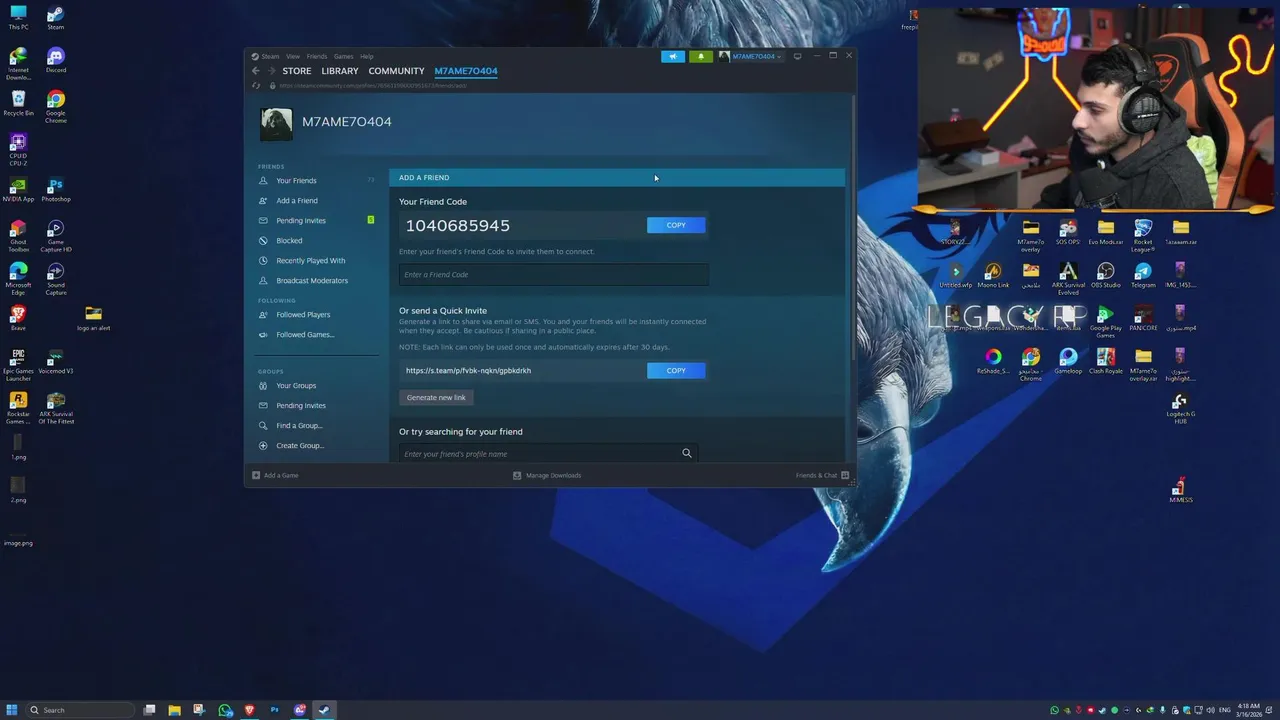Click the Windows Start button
Viewport: 1280px width, 720px height.
pos(13,710)
